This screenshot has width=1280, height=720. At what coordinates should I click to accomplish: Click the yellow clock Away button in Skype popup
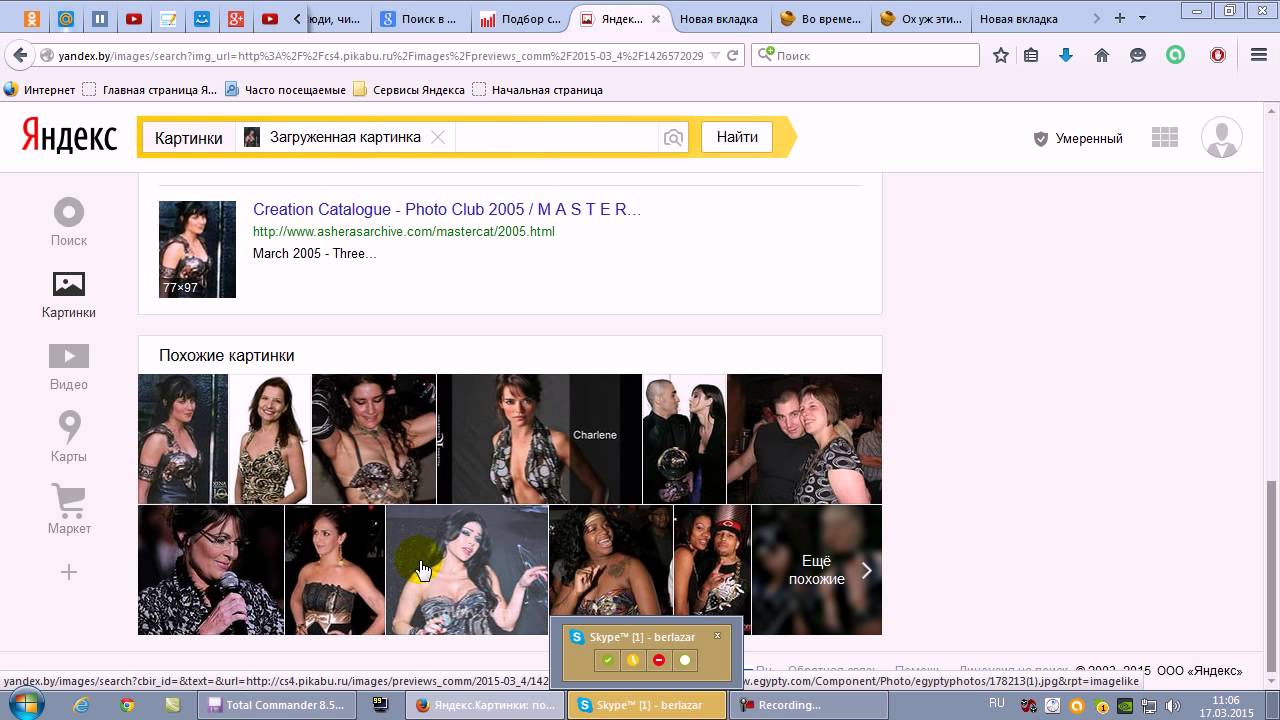coord(633,660)
